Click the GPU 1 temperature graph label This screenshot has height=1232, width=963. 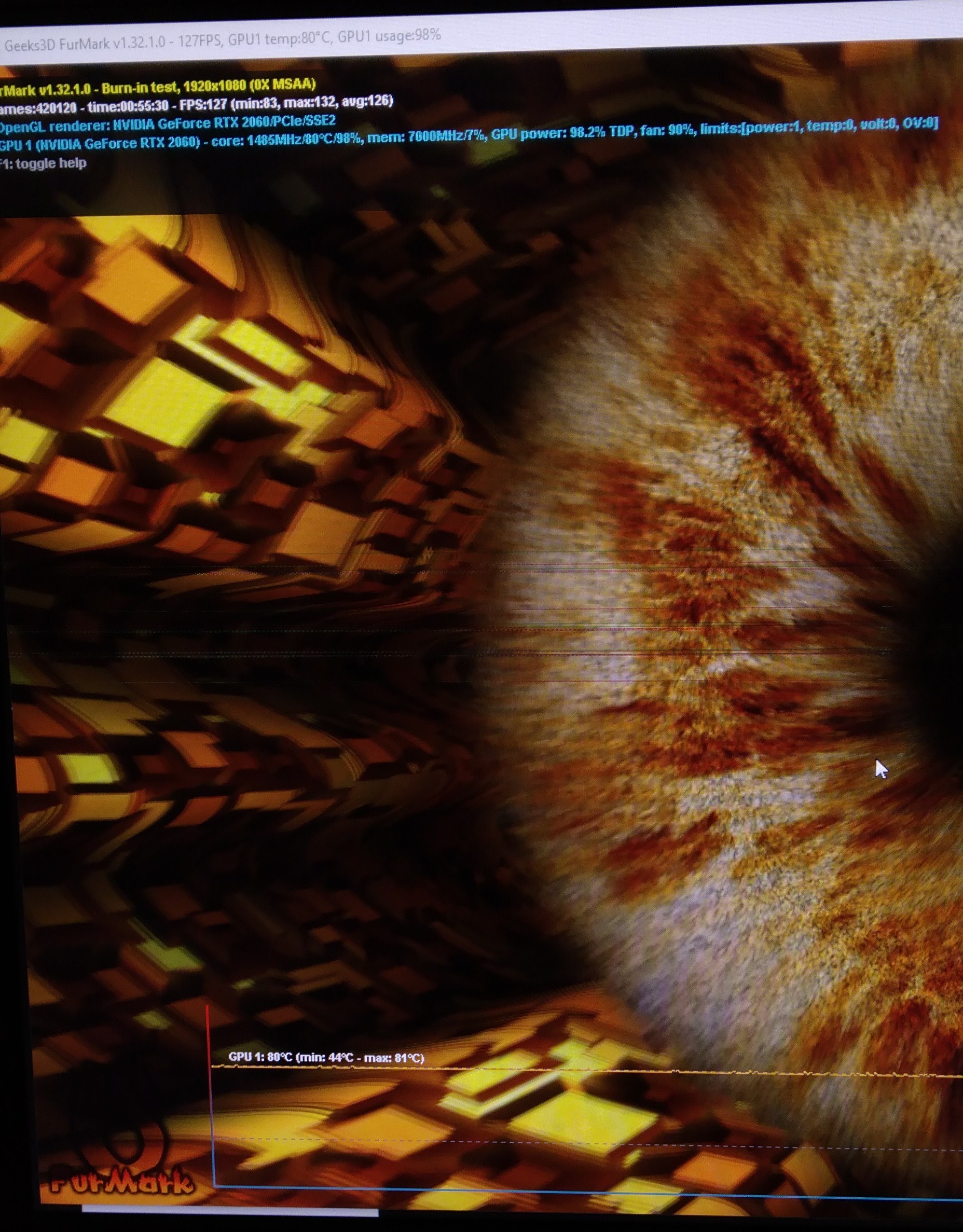326,1057
